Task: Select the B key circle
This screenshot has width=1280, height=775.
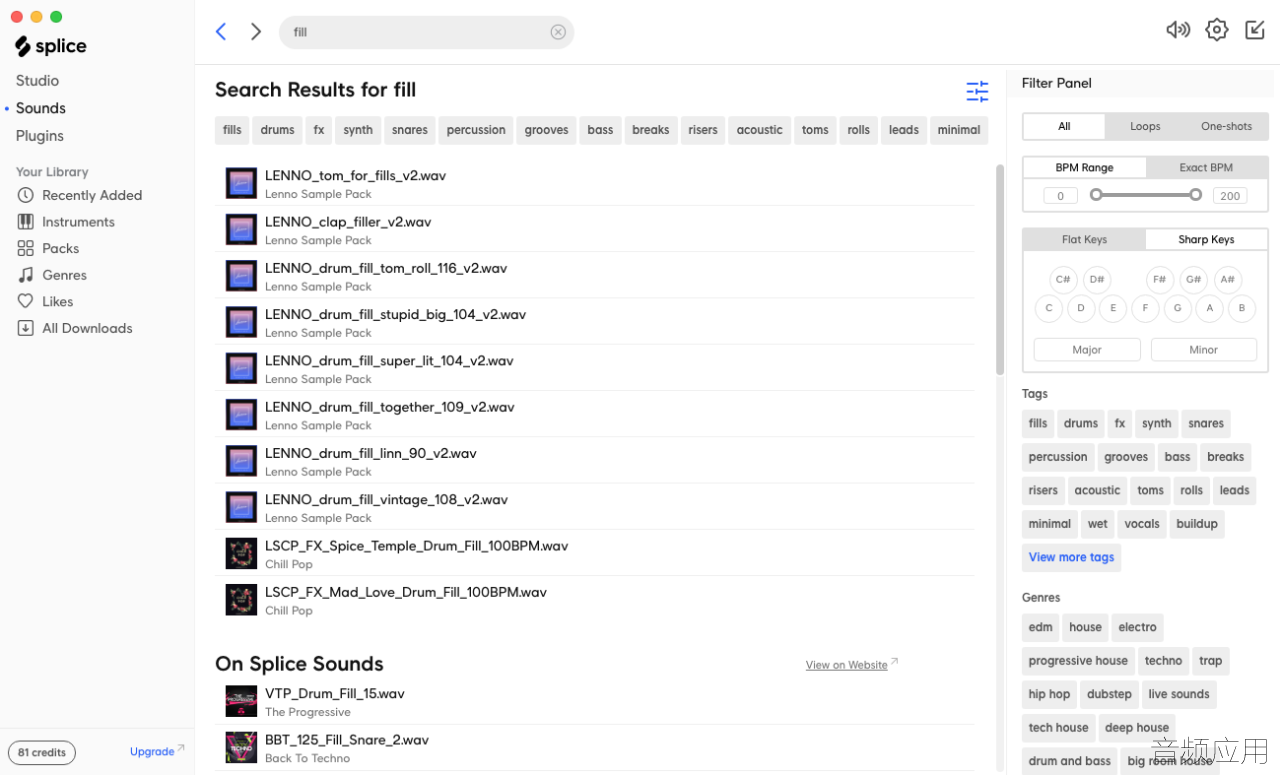Action: pyautogui.click(x=1242, y=308)
